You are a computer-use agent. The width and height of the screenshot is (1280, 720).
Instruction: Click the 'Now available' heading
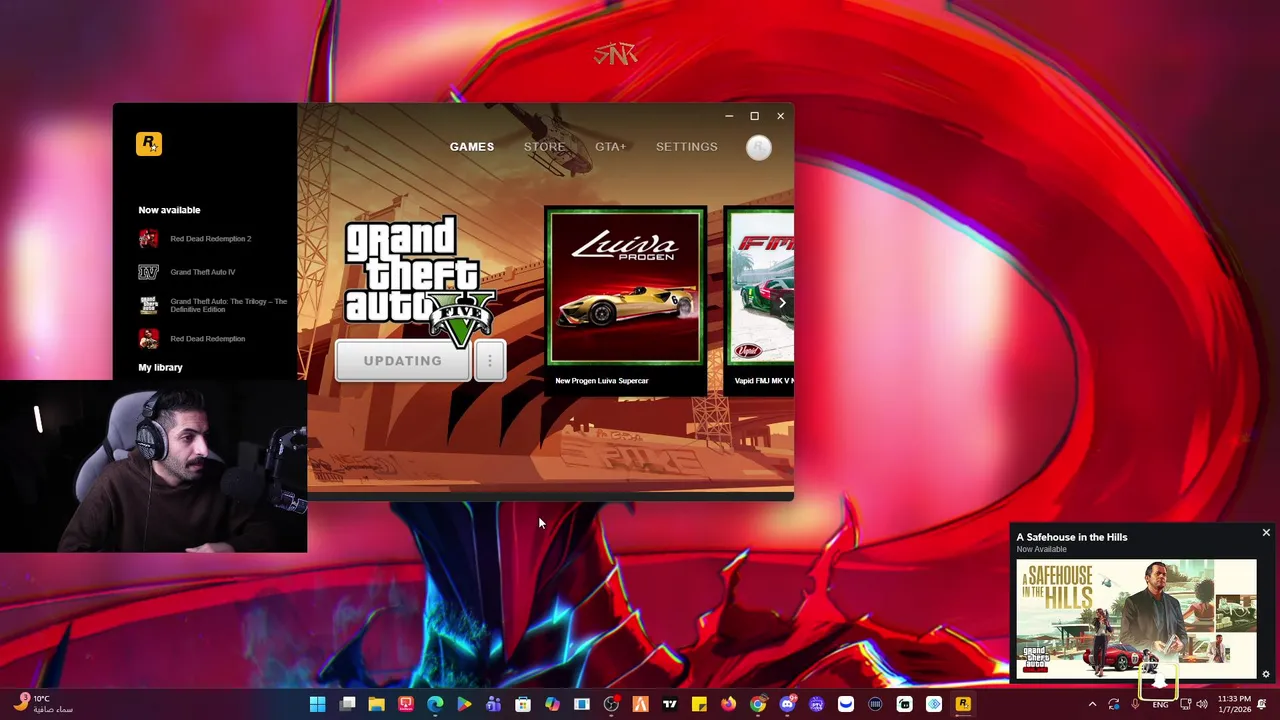pos(169,210)
